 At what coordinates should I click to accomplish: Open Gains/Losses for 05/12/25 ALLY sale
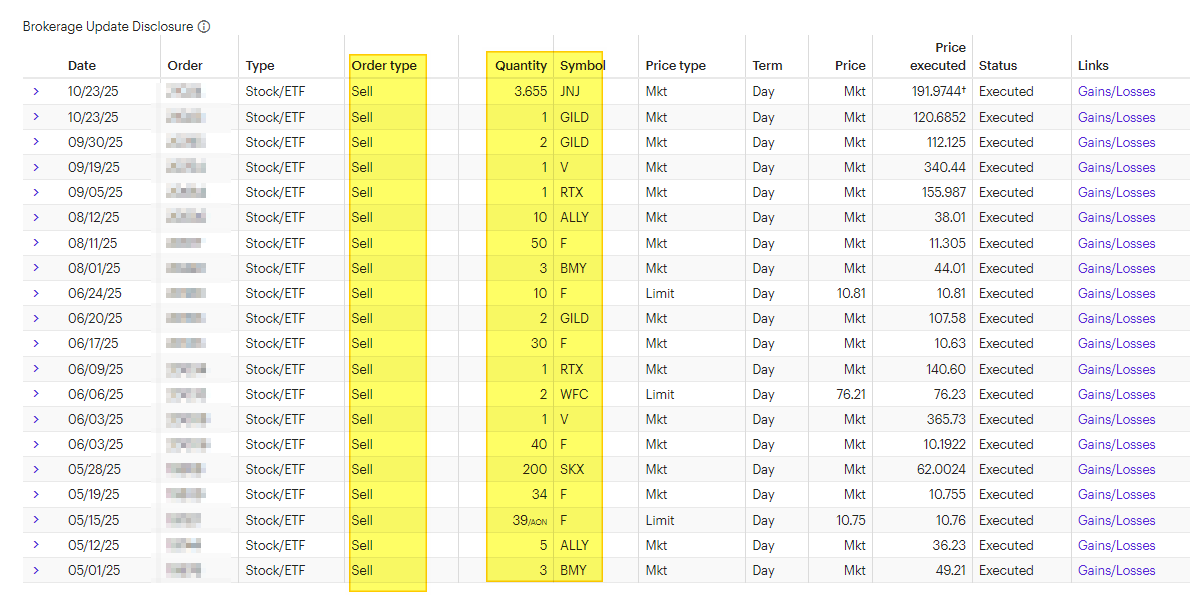(1116, 545)
